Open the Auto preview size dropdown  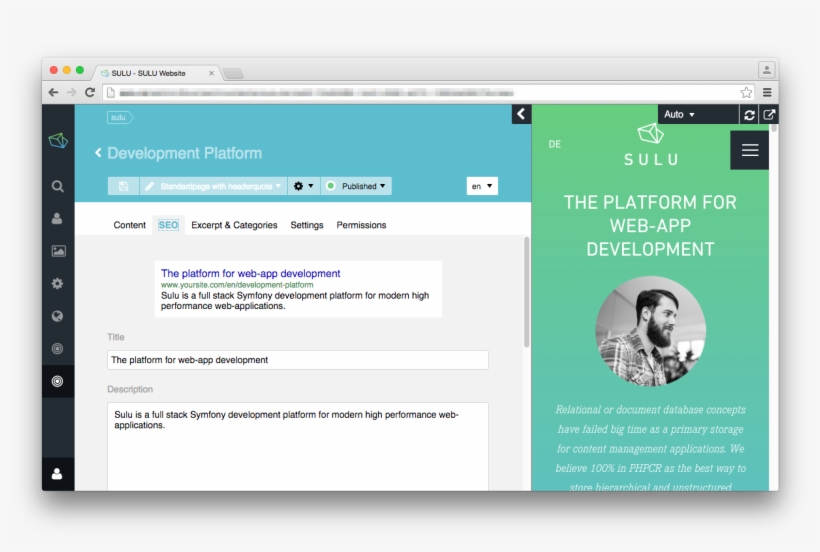(x=680, y=114)
